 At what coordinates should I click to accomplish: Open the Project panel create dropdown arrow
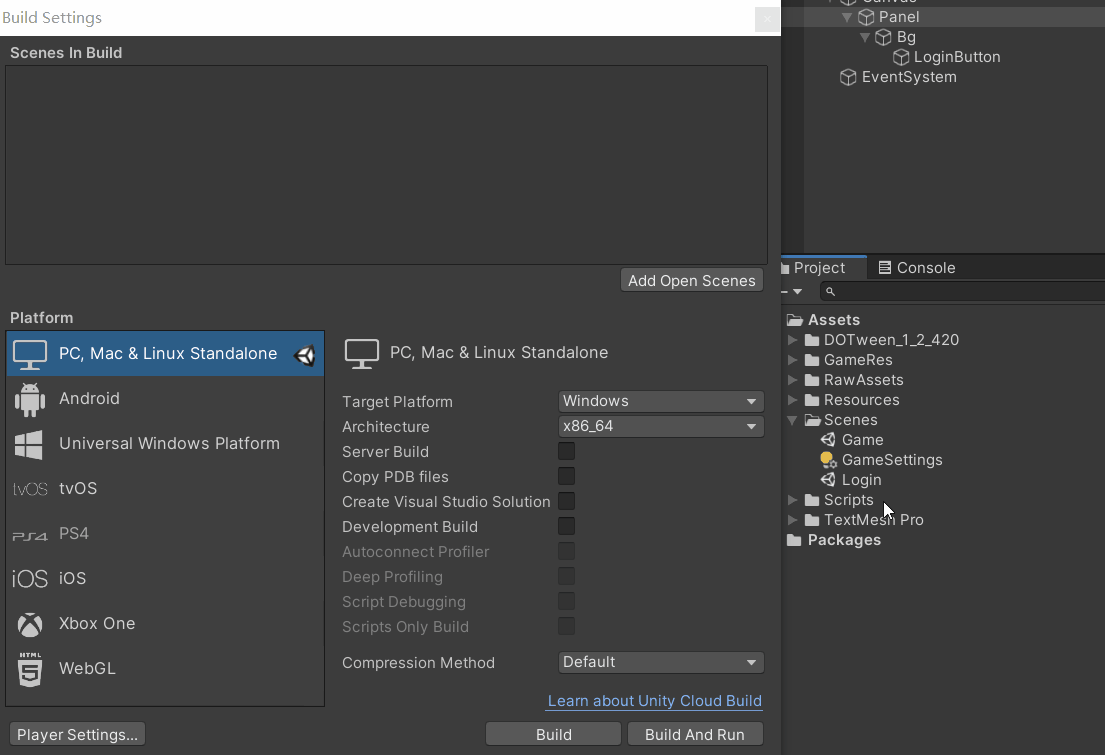point(797,291)
